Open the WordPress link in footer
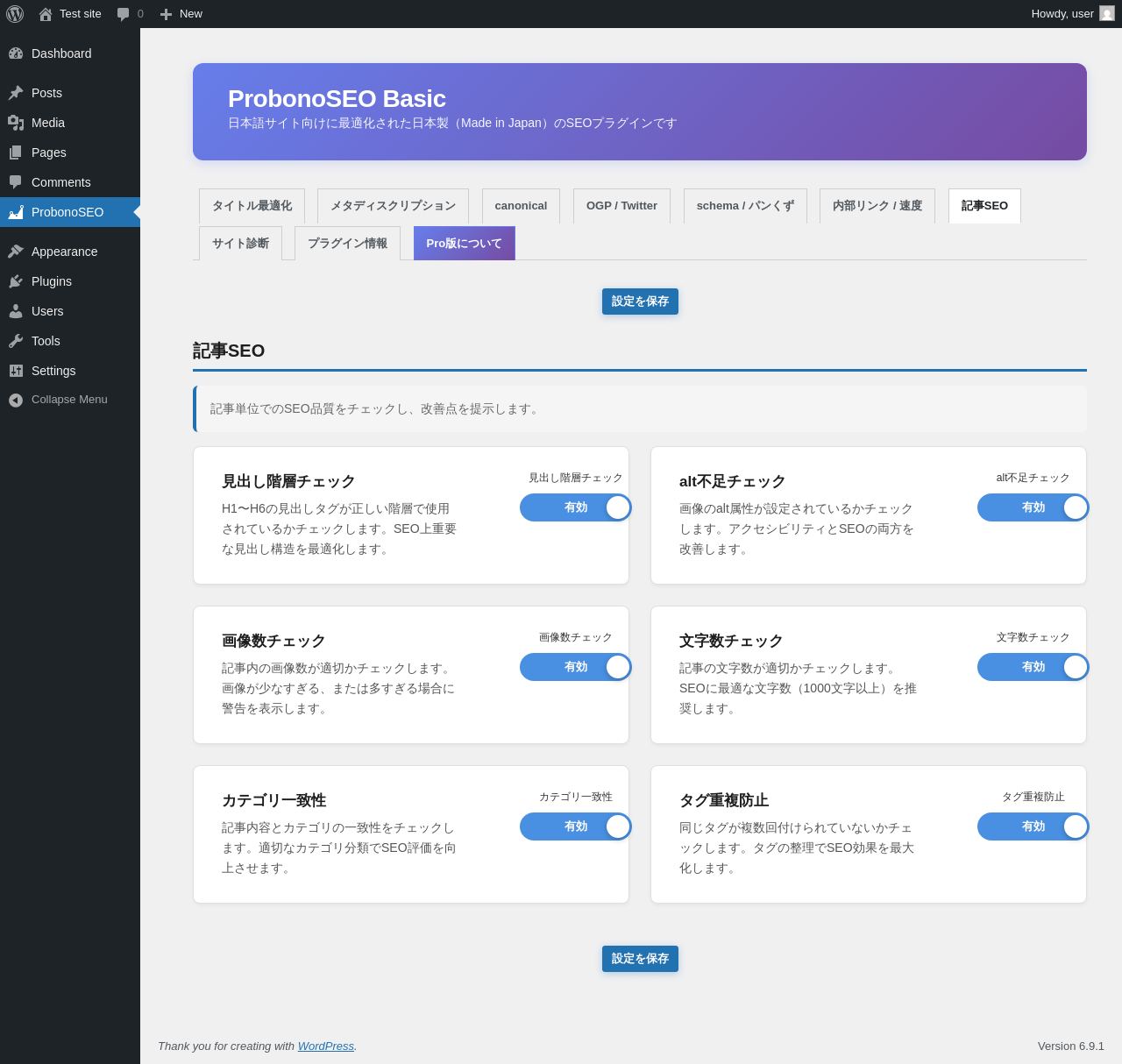Screen dimensions: 1122x1064 click(326, 1046)
